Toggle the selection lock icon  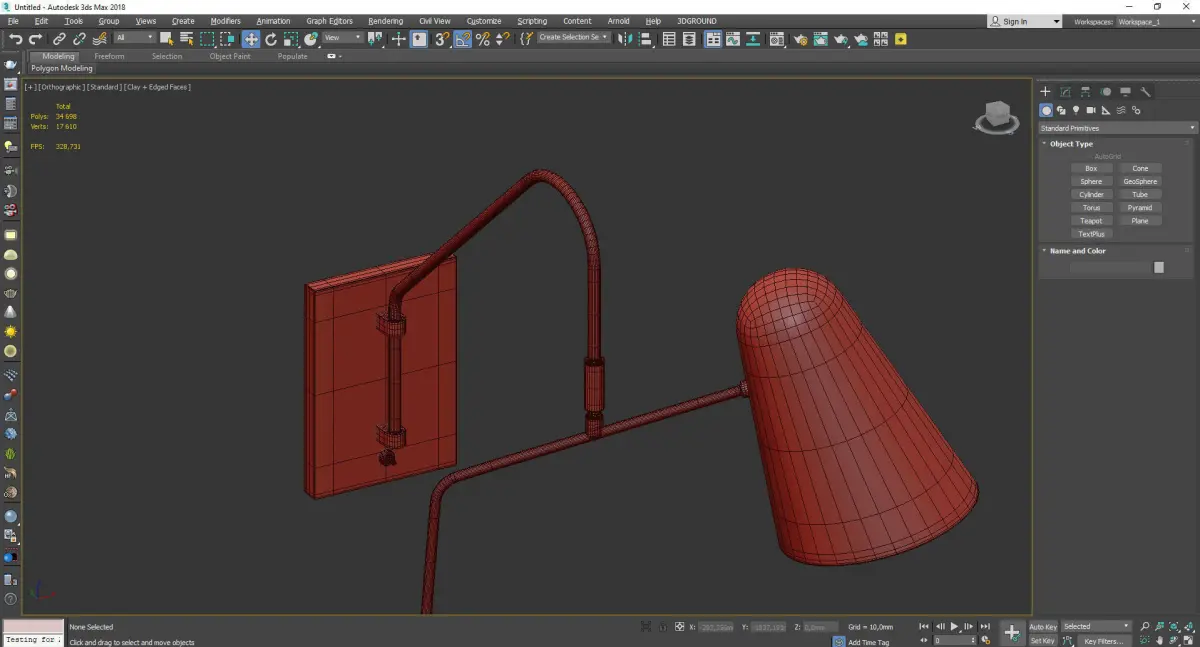662,627
